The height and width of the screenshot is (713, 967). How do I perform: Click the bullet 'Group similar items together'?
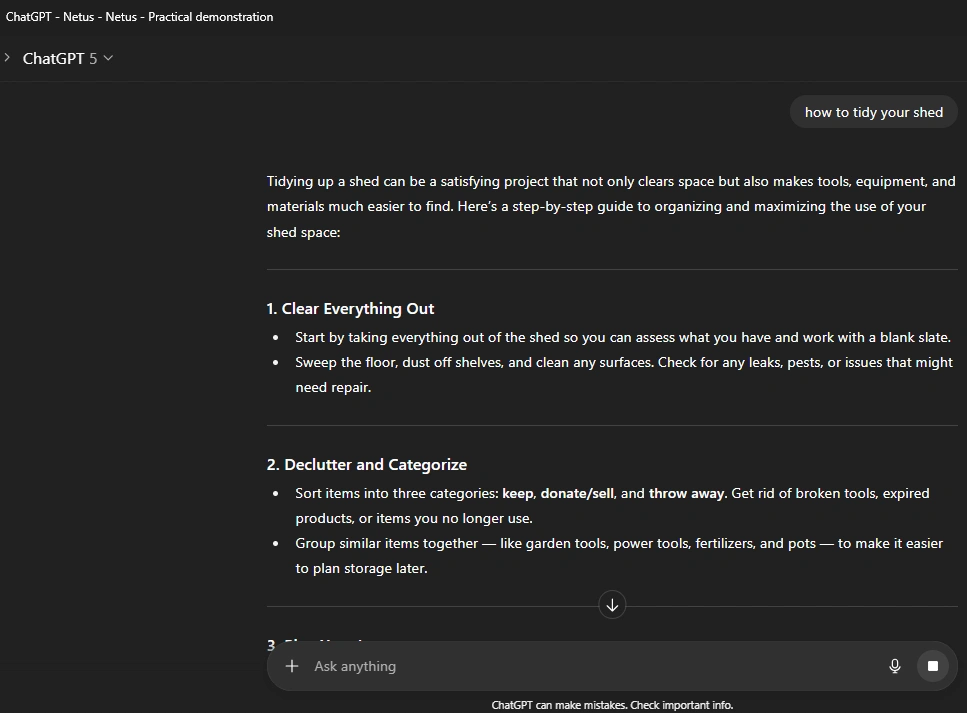[x=618, y=544]
